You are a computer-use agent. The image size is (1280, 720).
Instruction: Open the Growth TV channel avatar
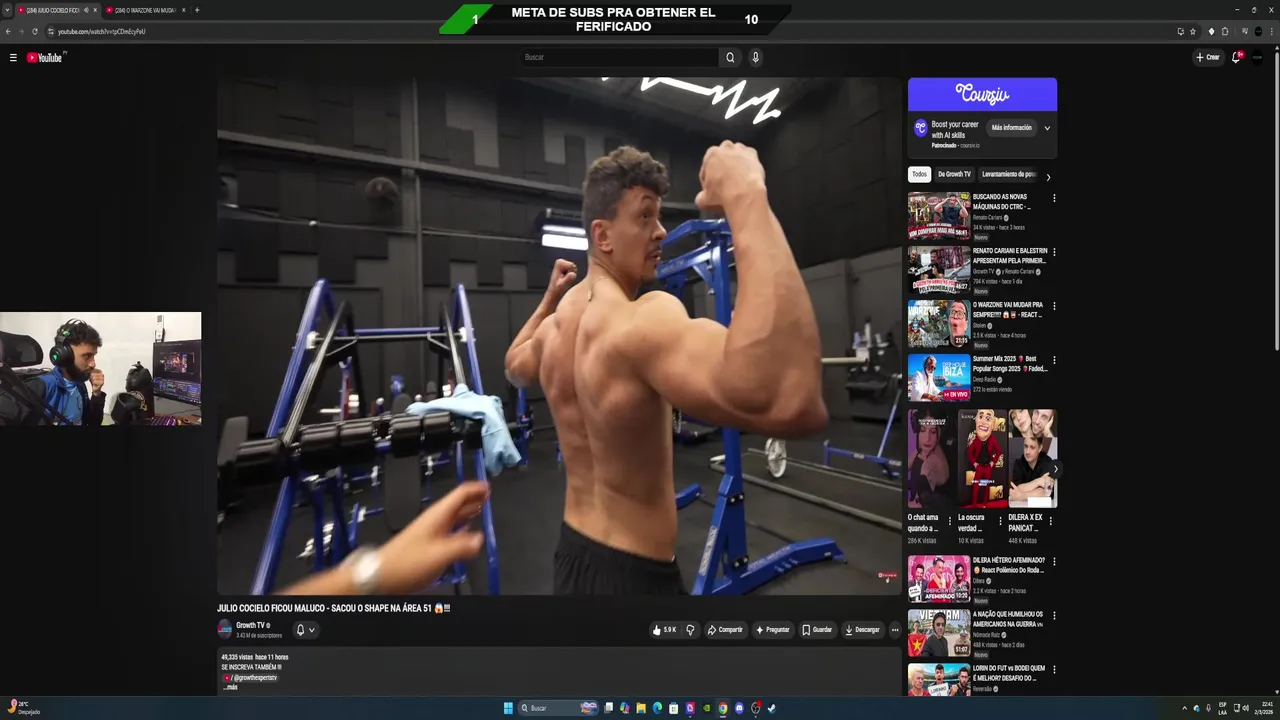point(225,629)
